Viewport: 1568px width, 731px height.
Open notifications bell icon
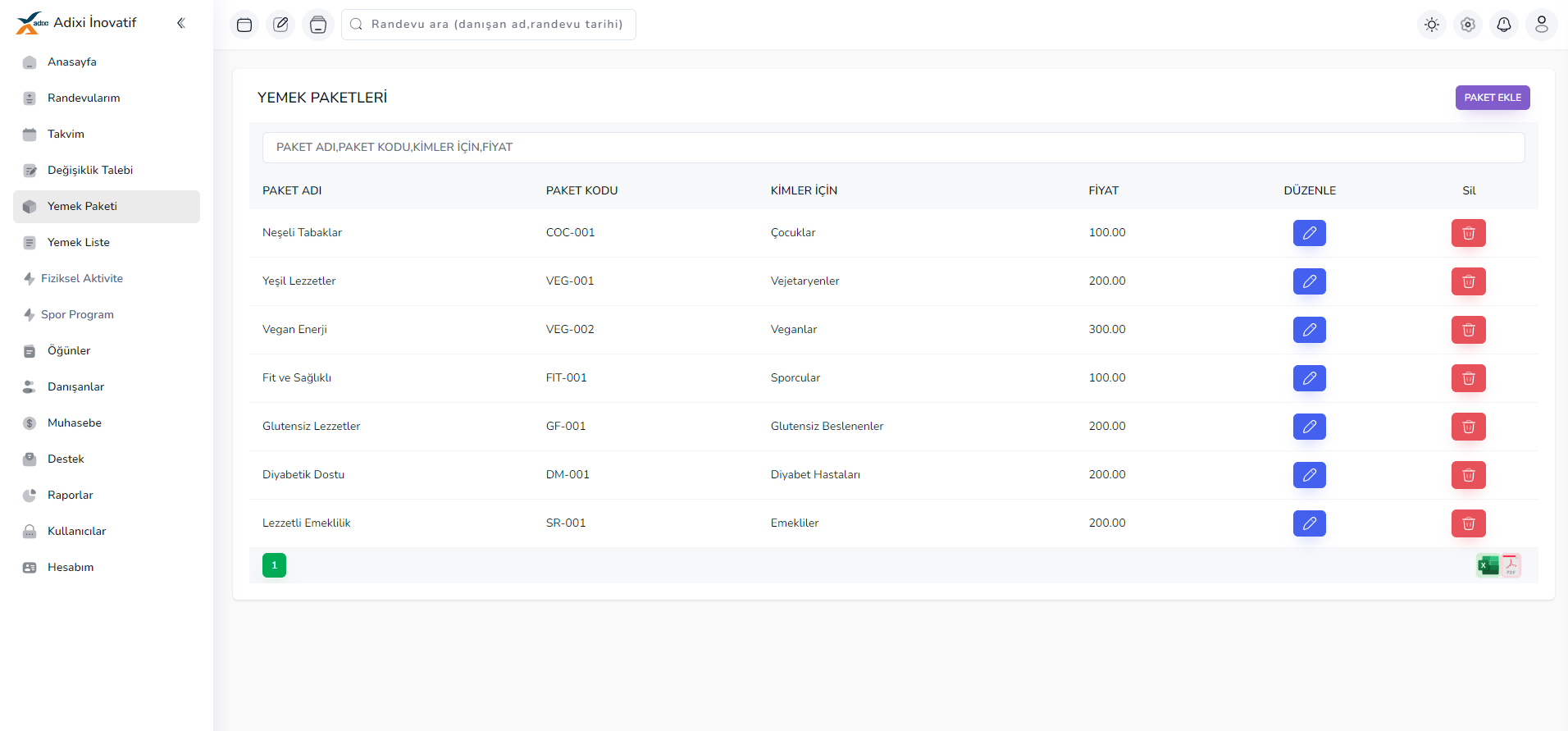coord(1504,25)
